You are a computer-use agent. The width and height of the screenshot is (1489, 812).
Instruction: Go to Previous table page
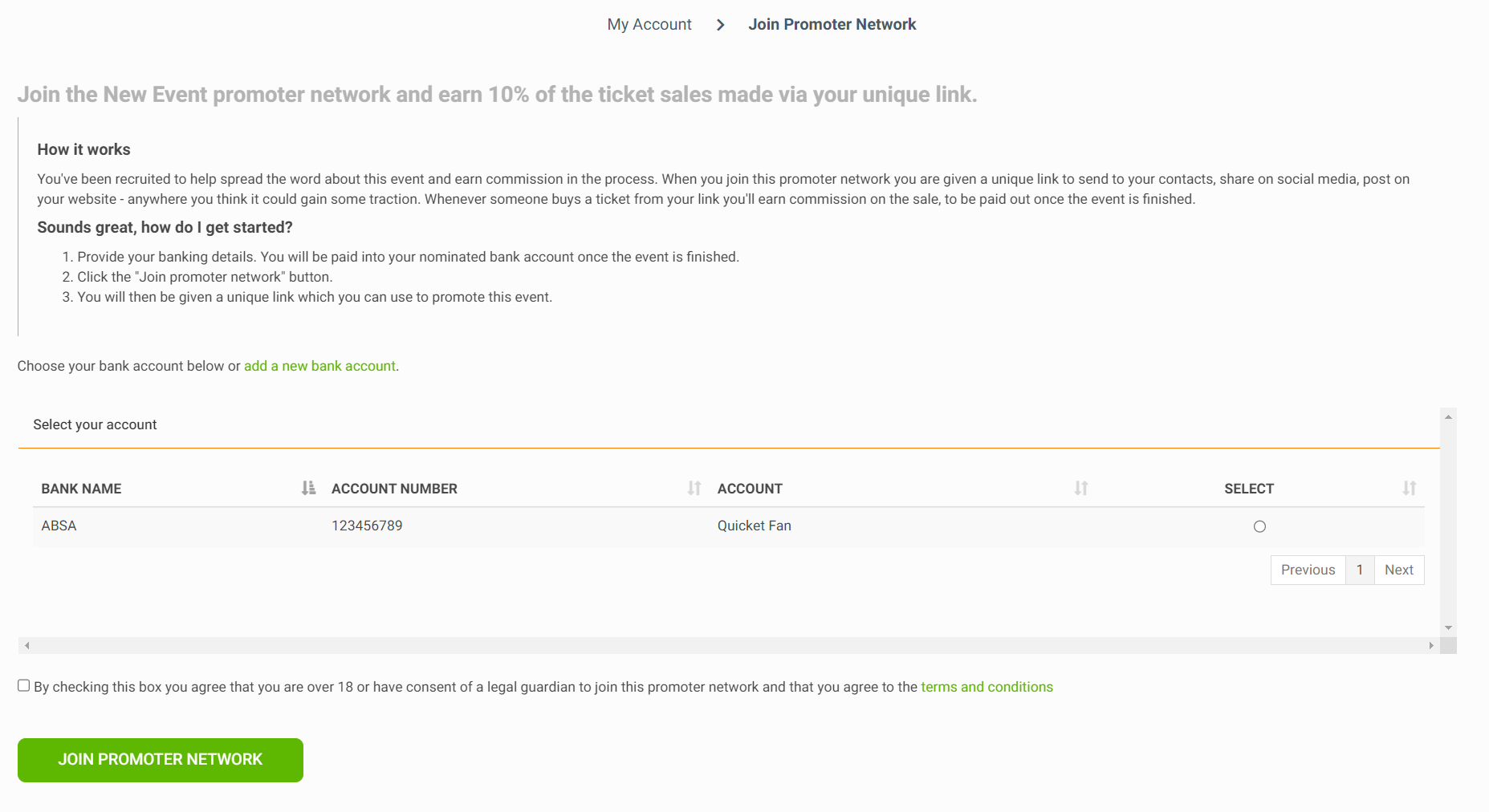click(x=1308, y=570)
